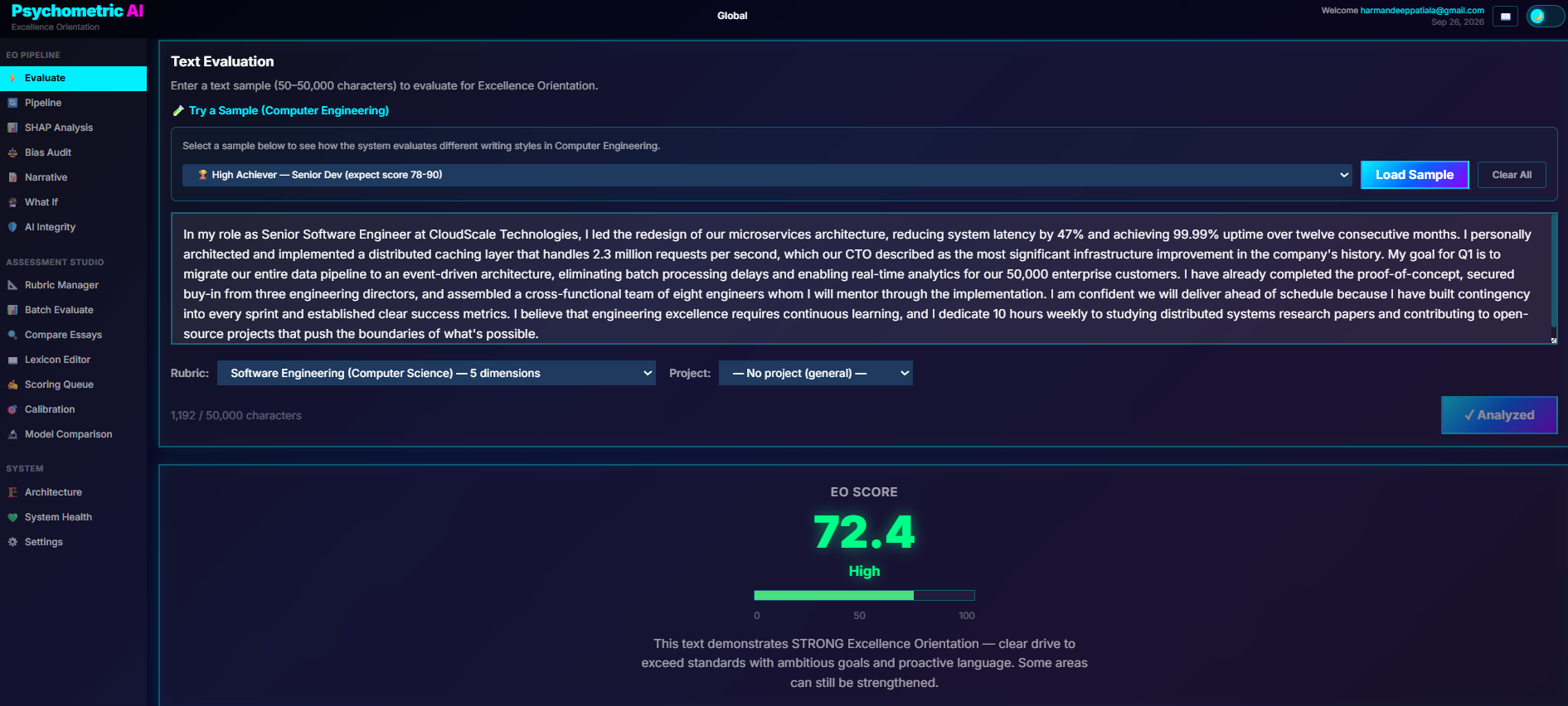The width and height of the screenshot is (1568, 706).
Task: Click the System Health heart icon
Action: click(12, 517)
